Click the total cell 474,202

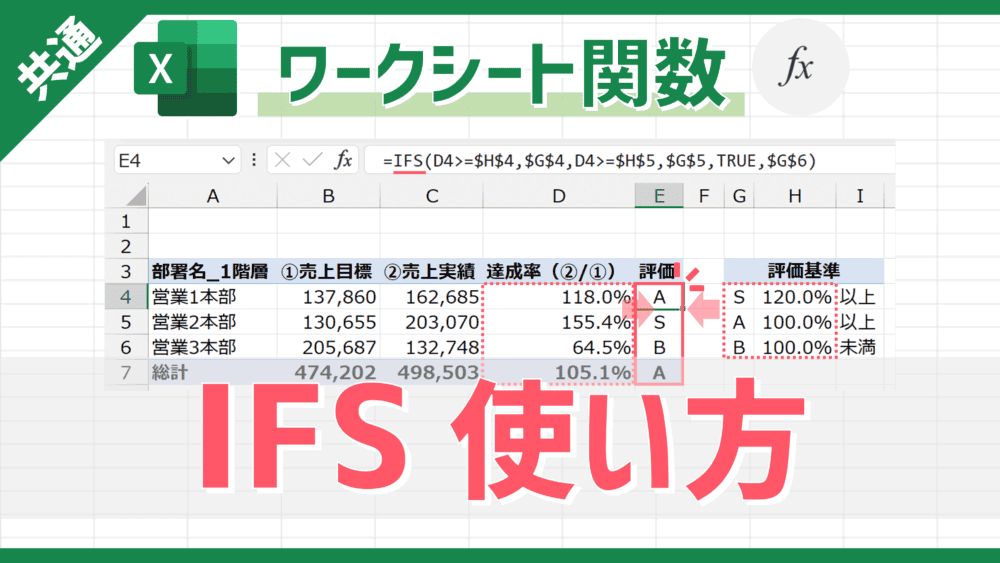(328, 372)
